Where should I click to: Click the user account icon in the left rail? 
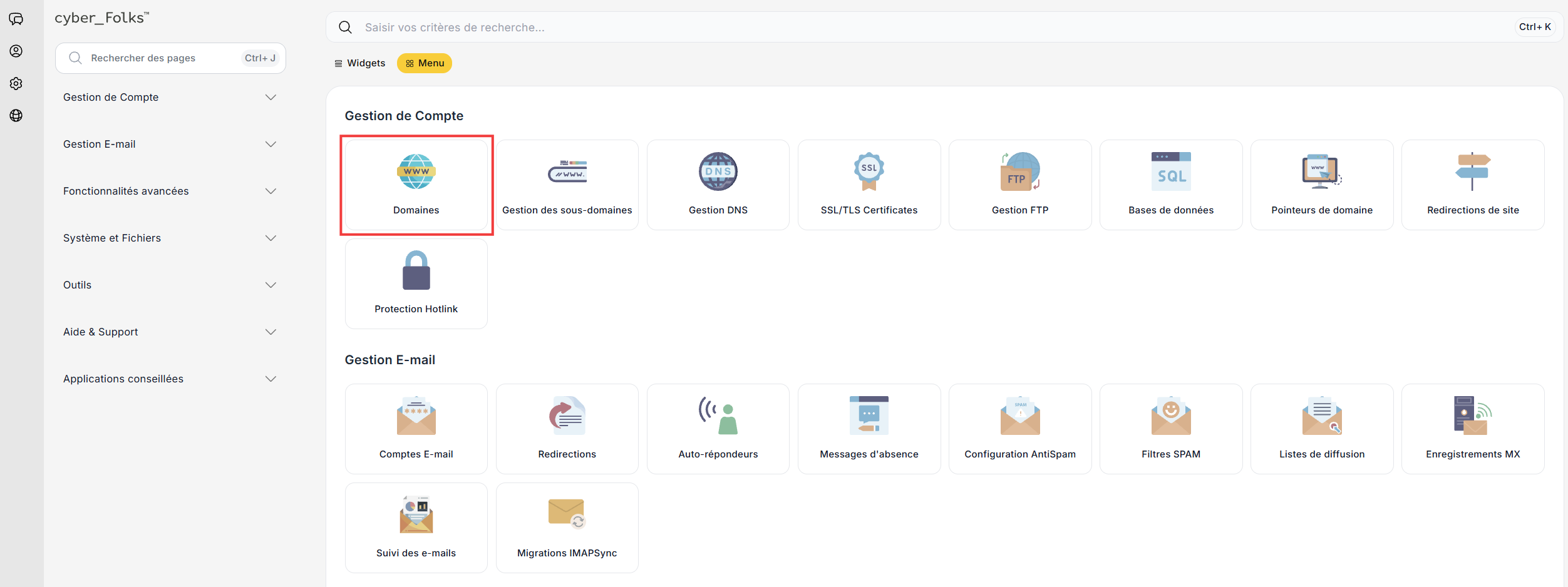click(x=16, y=51)
